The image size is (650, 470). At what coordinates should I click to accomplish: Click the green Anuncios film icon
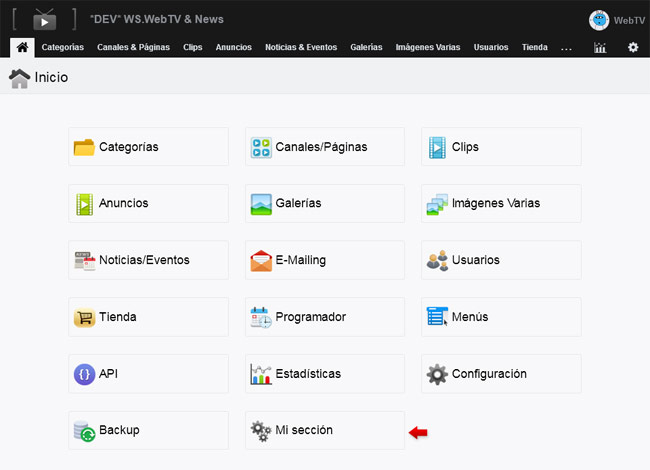pyautogui.click(x=85, y=204)
